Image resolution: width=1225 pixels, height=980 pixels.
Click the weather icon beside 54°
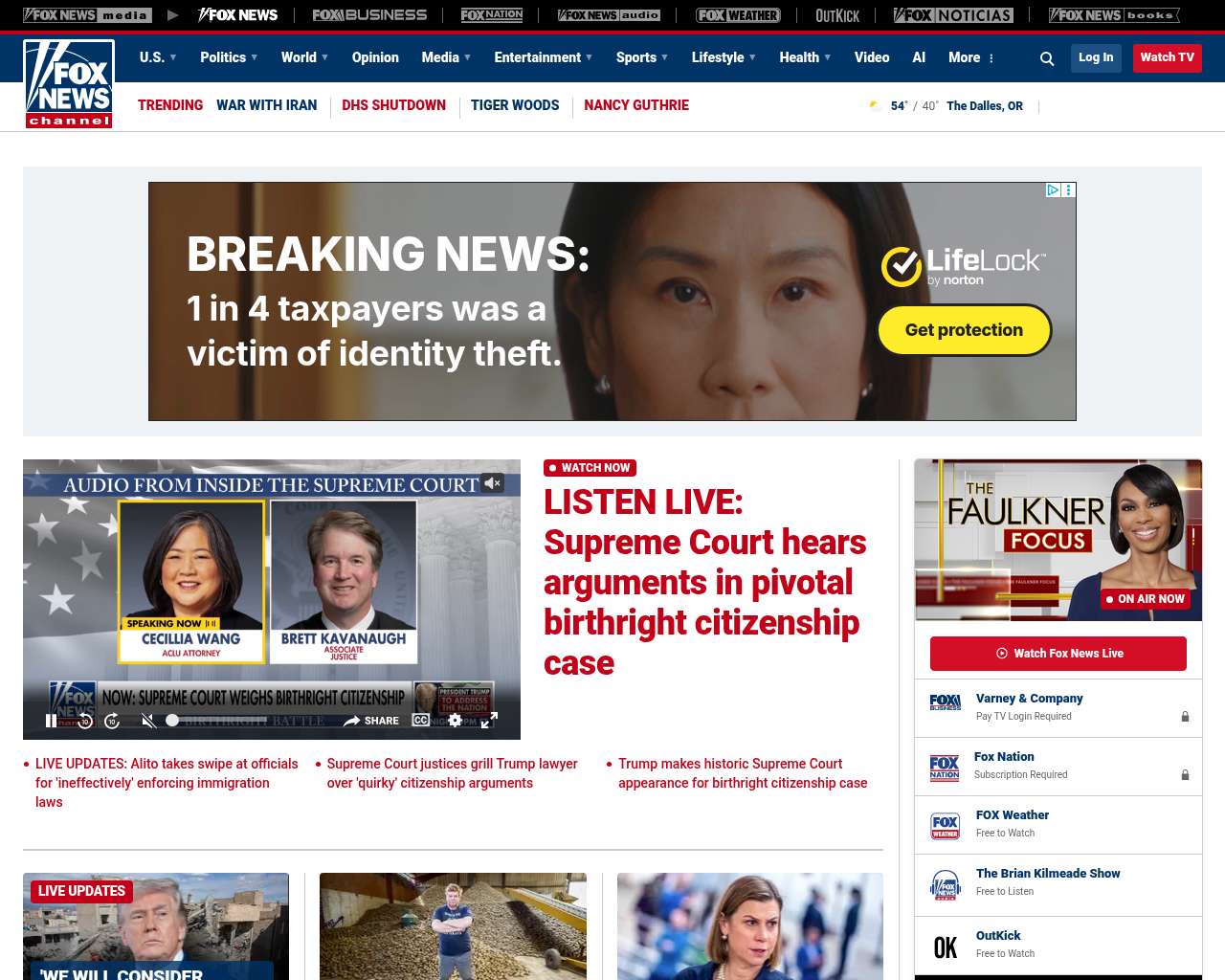pos(875,105)
